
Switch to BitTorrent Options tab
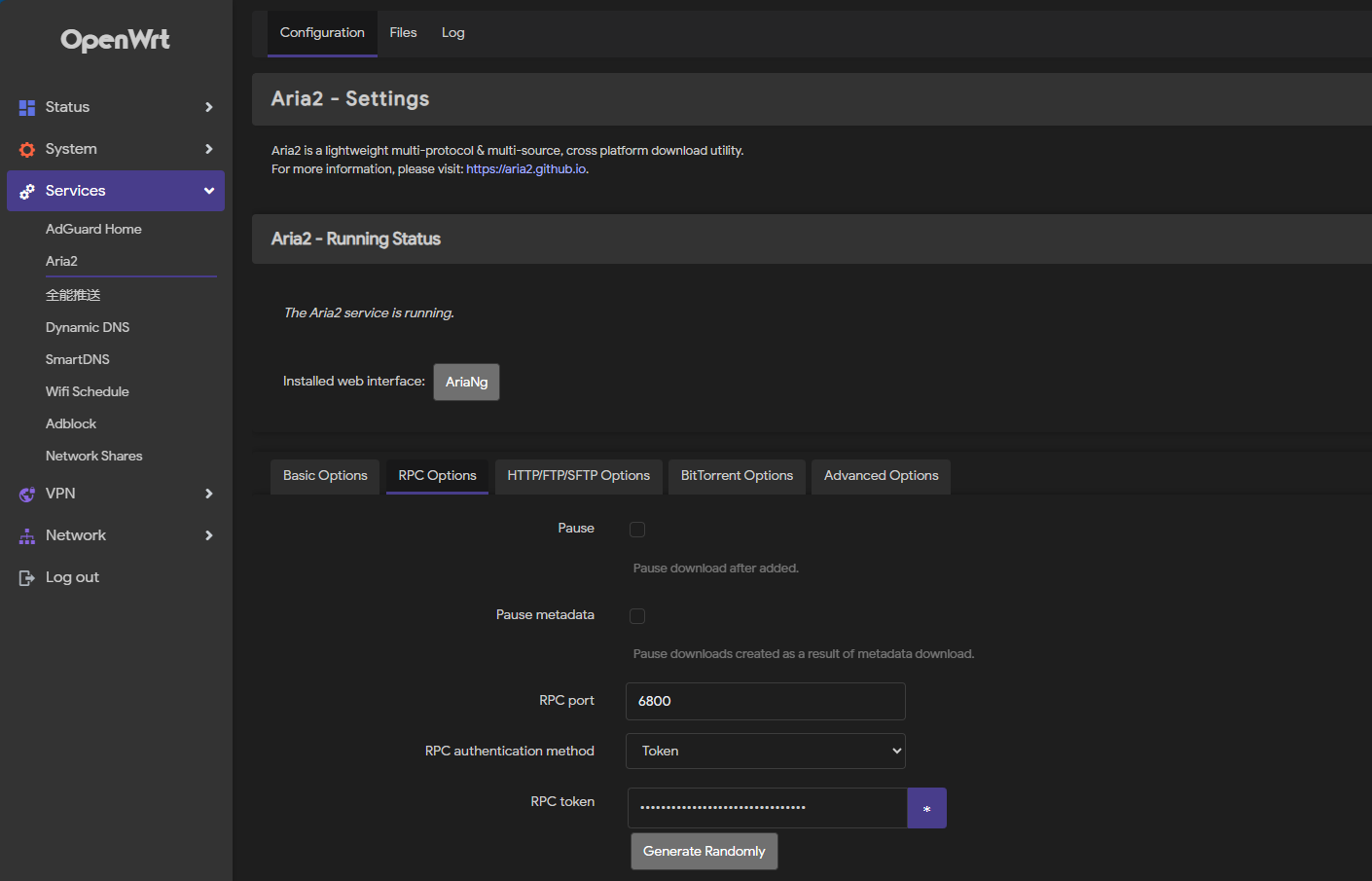(x=737, y=476)
